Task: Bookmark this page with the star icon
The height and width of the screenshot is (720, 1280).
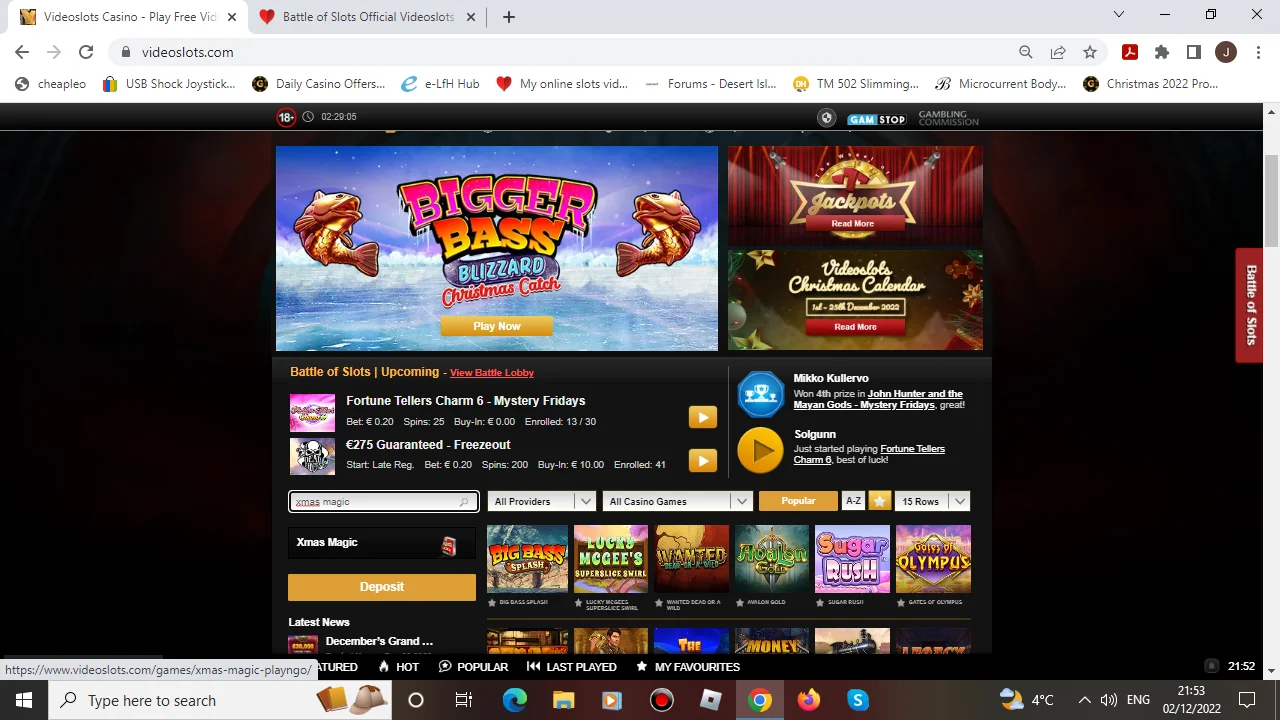Action: point(1090,52)
